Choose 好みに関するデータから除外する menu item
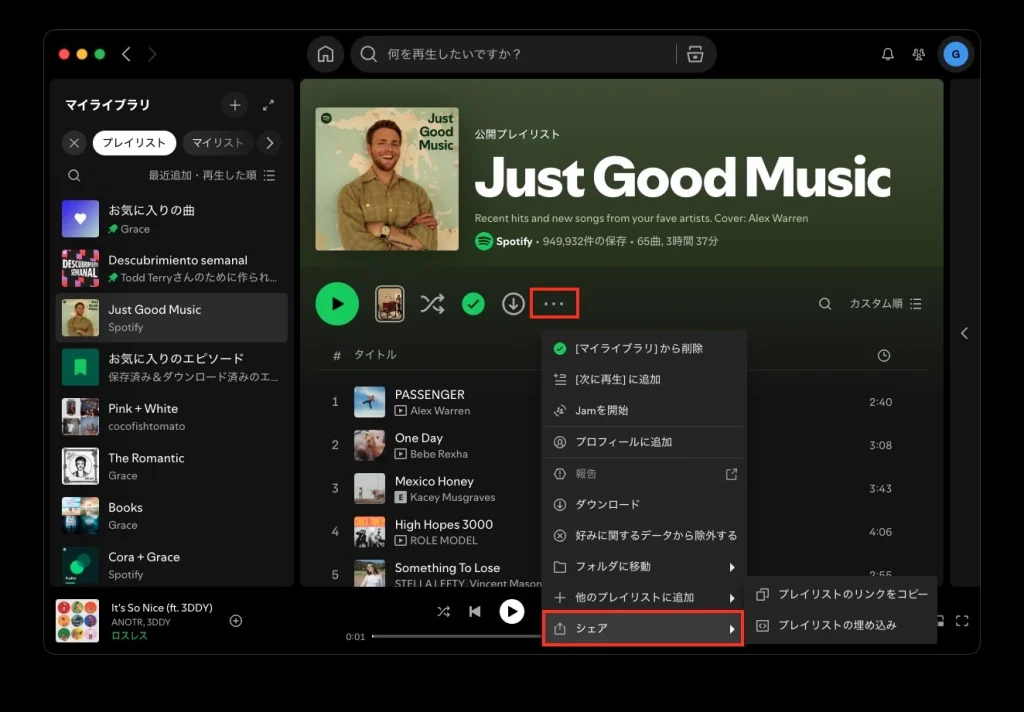The image size is (1024, 712). coord(644,536)
